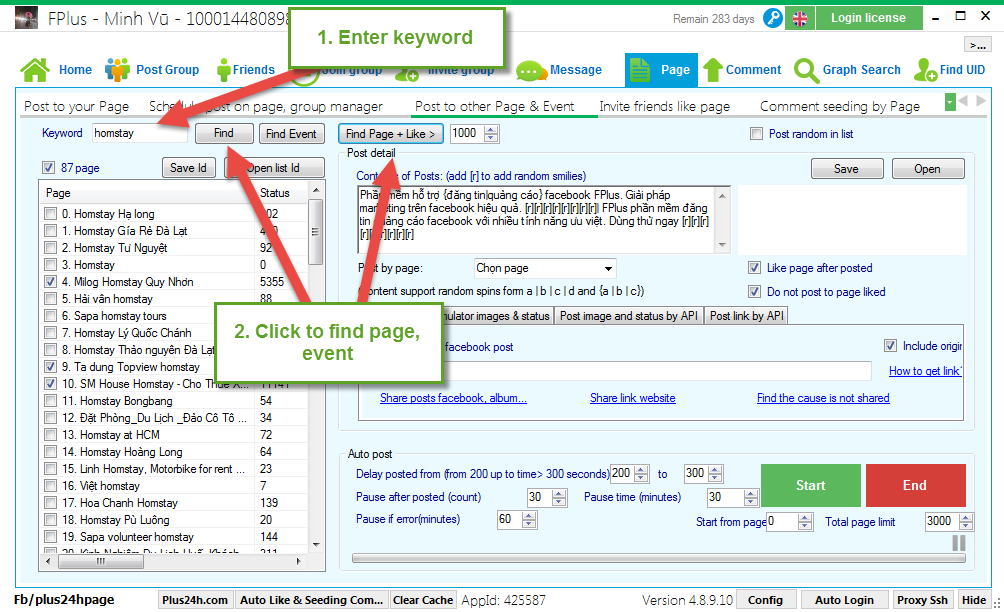This screenshot has height=612, width=1004.
Task: Switch to Post to your Page tab
Action: (76, 106)
